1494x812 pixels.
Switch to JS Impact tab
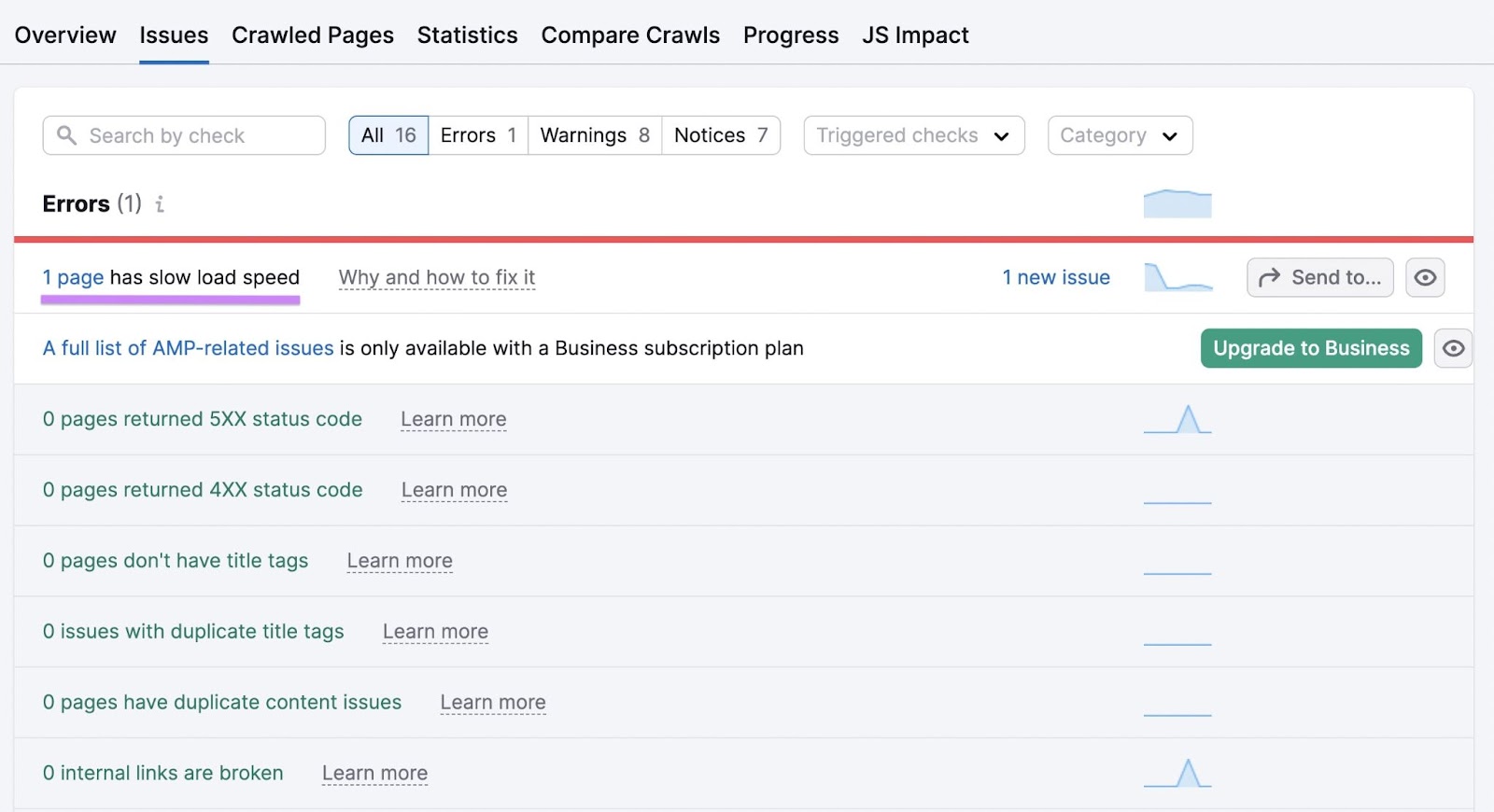(x=915, y=35)
